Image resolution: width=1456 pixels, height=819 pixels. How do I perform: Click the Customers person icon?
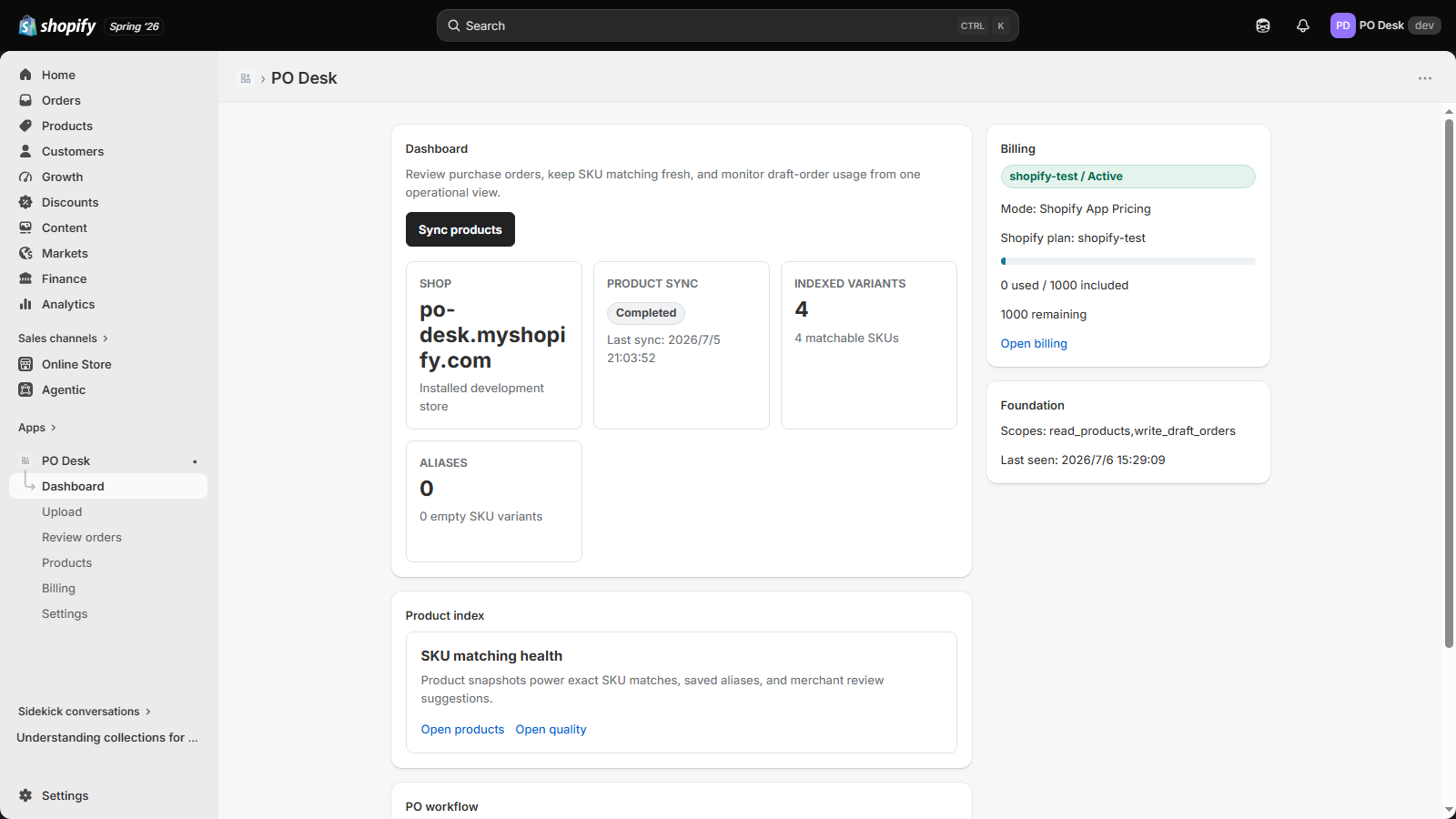click(x=25, y=151)
